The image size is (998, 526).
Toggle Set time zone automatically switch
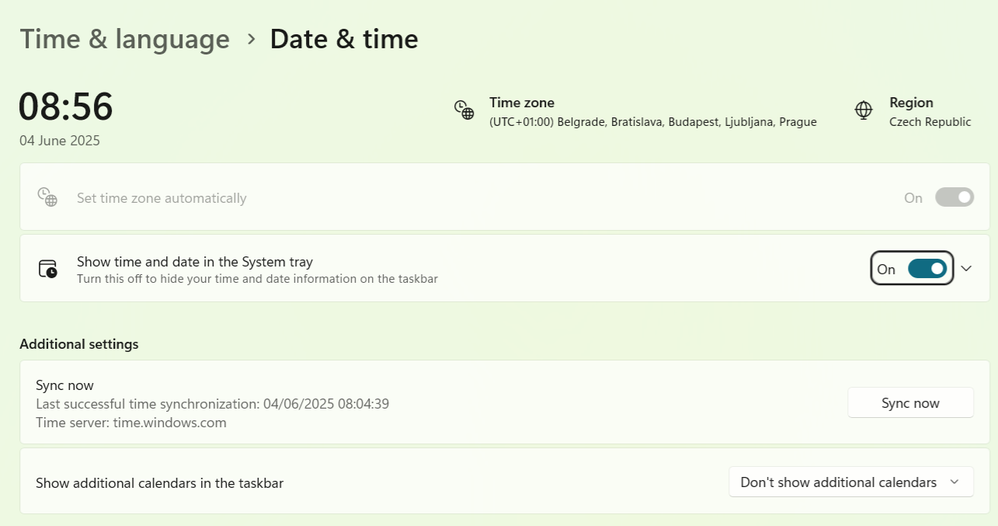click(x=954, y=197)
